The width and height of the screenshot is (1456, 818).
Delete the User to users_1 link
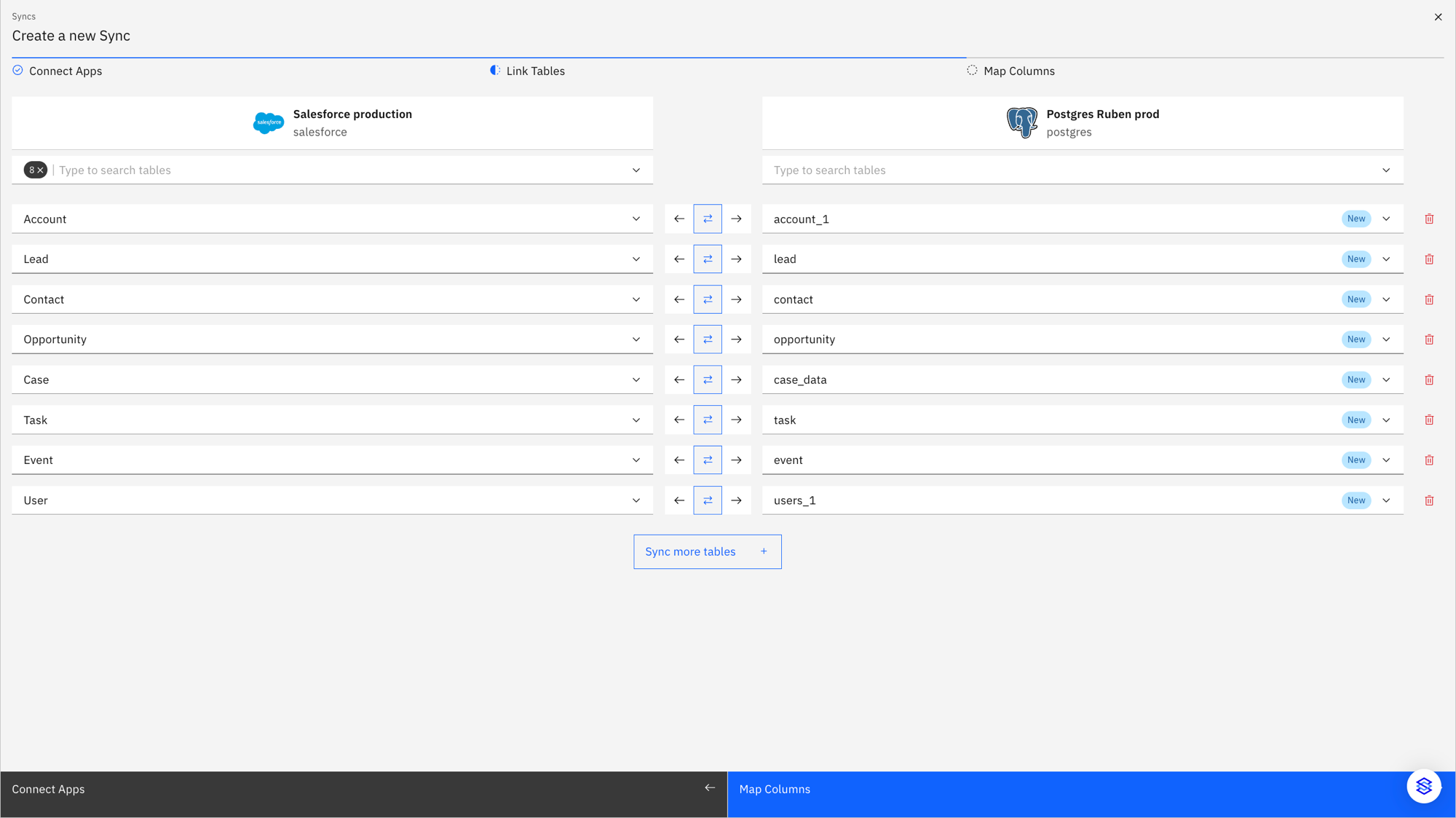1429,500
